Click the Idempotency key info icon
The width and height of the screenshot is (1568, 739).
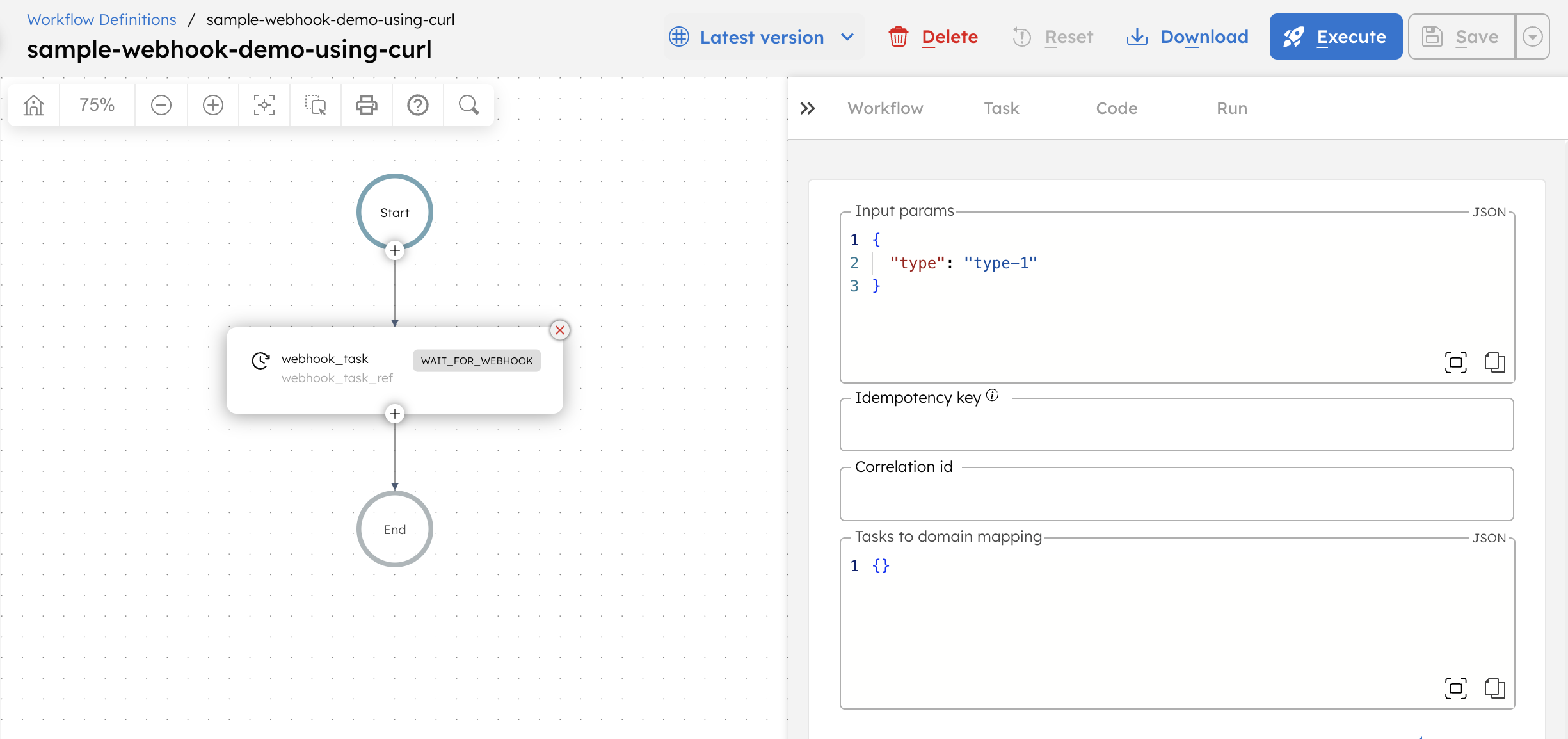tap(992, 395)
